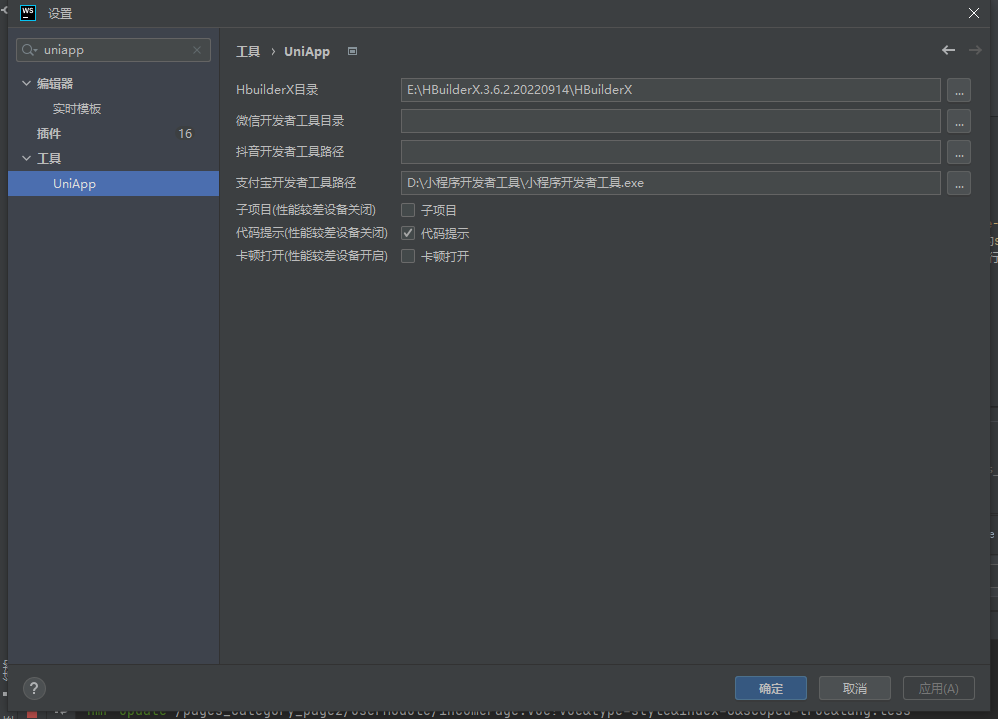This screenshot has width=998, height=719.
Task: Collapse the 工具 tree section
Action: (x=26, y=159)
